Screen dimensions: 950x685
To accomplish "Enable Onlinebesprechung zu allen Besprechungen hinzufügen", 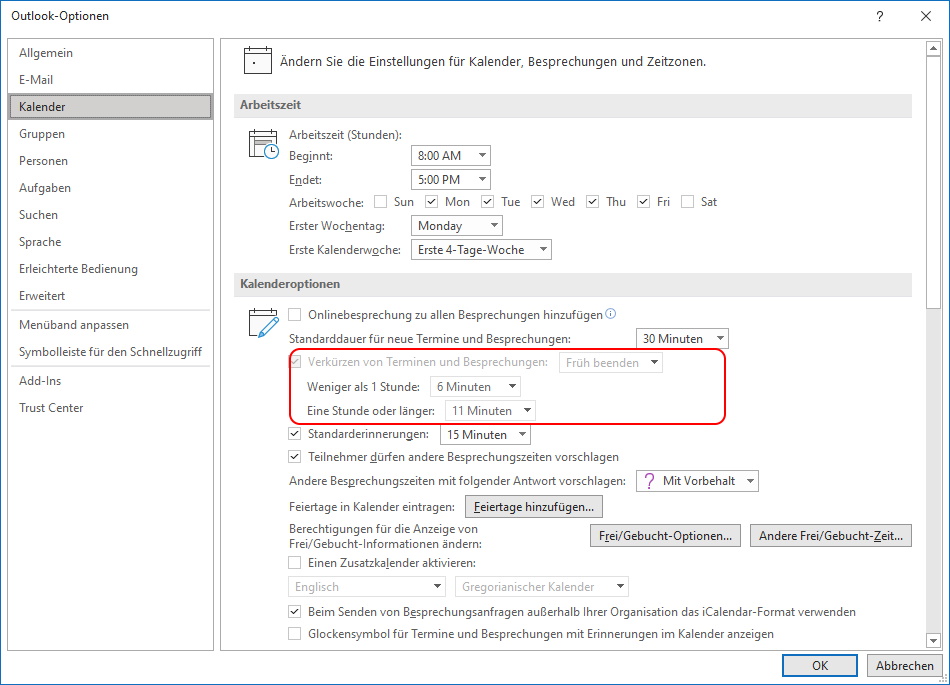I will (x=294, y=314).
